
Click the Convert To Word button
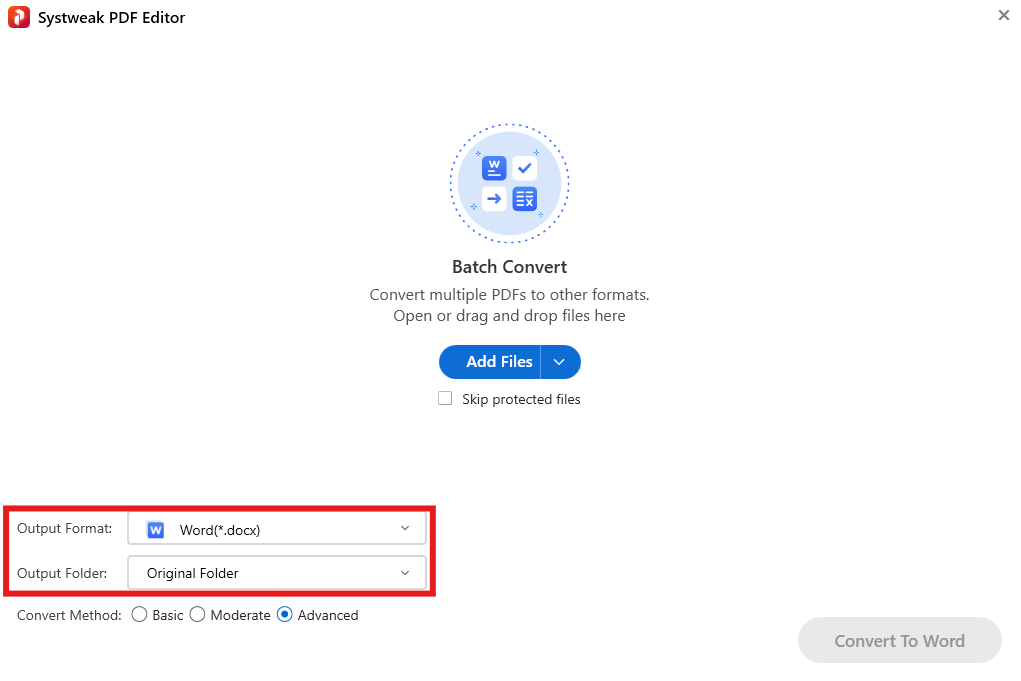899,641
